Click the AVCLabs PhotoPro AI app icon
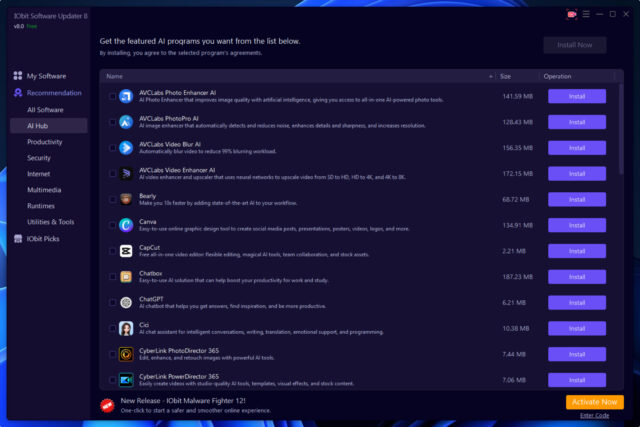 click(x=126, y=122)
